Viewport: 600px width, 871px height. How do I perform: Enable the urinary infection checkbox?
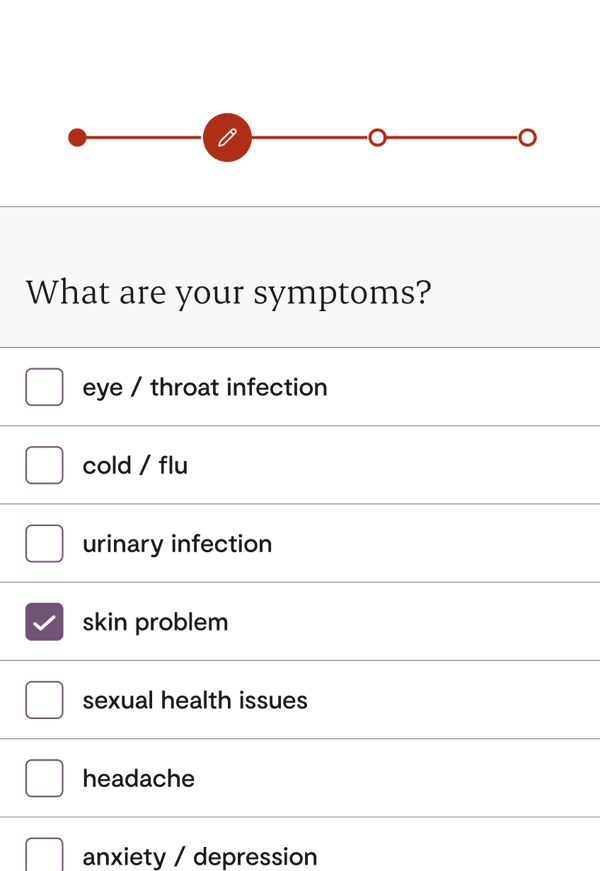click(x=44, y=543)
